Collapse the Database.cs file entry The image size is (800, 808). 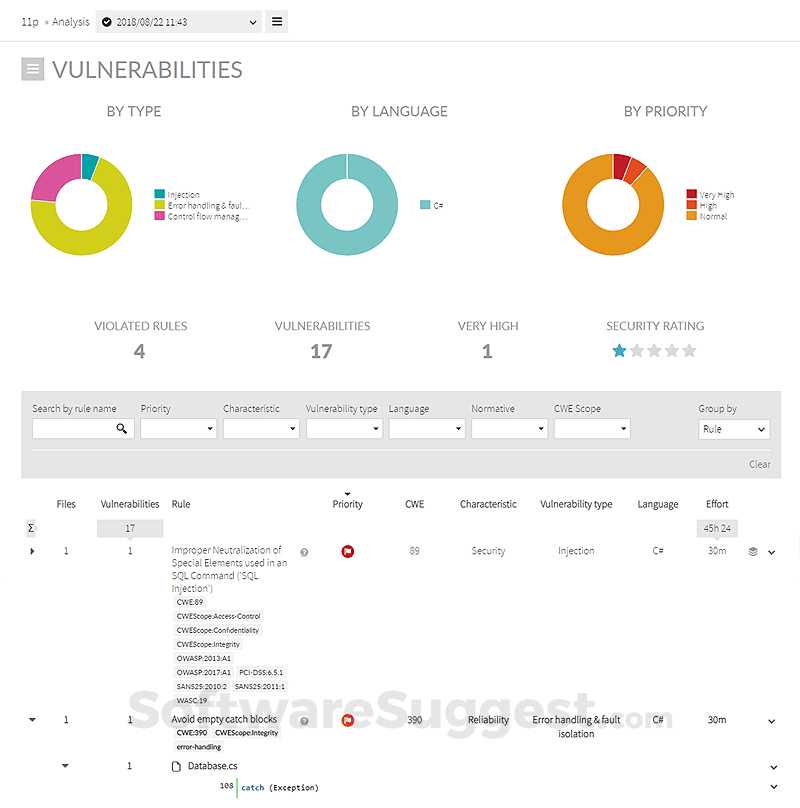[x=65, y=766]
